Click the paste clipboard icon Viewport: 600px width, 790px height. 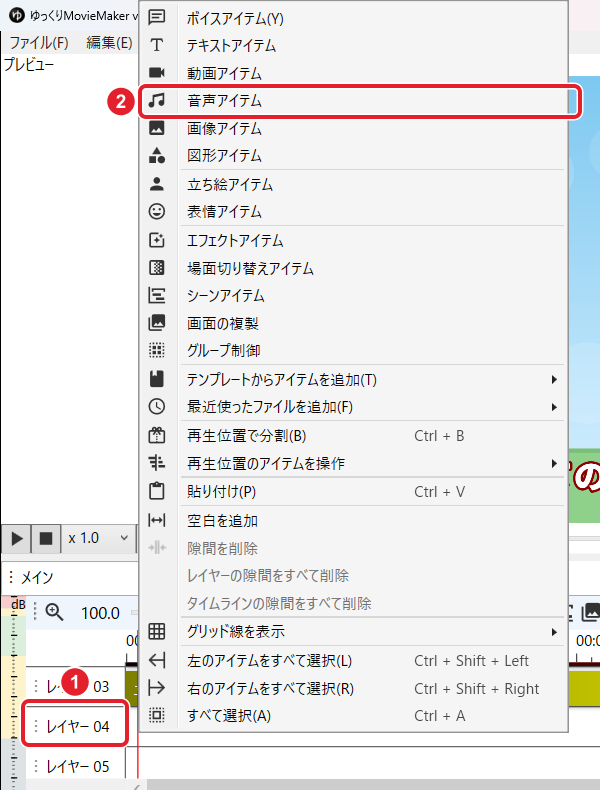tap(157, 491)
